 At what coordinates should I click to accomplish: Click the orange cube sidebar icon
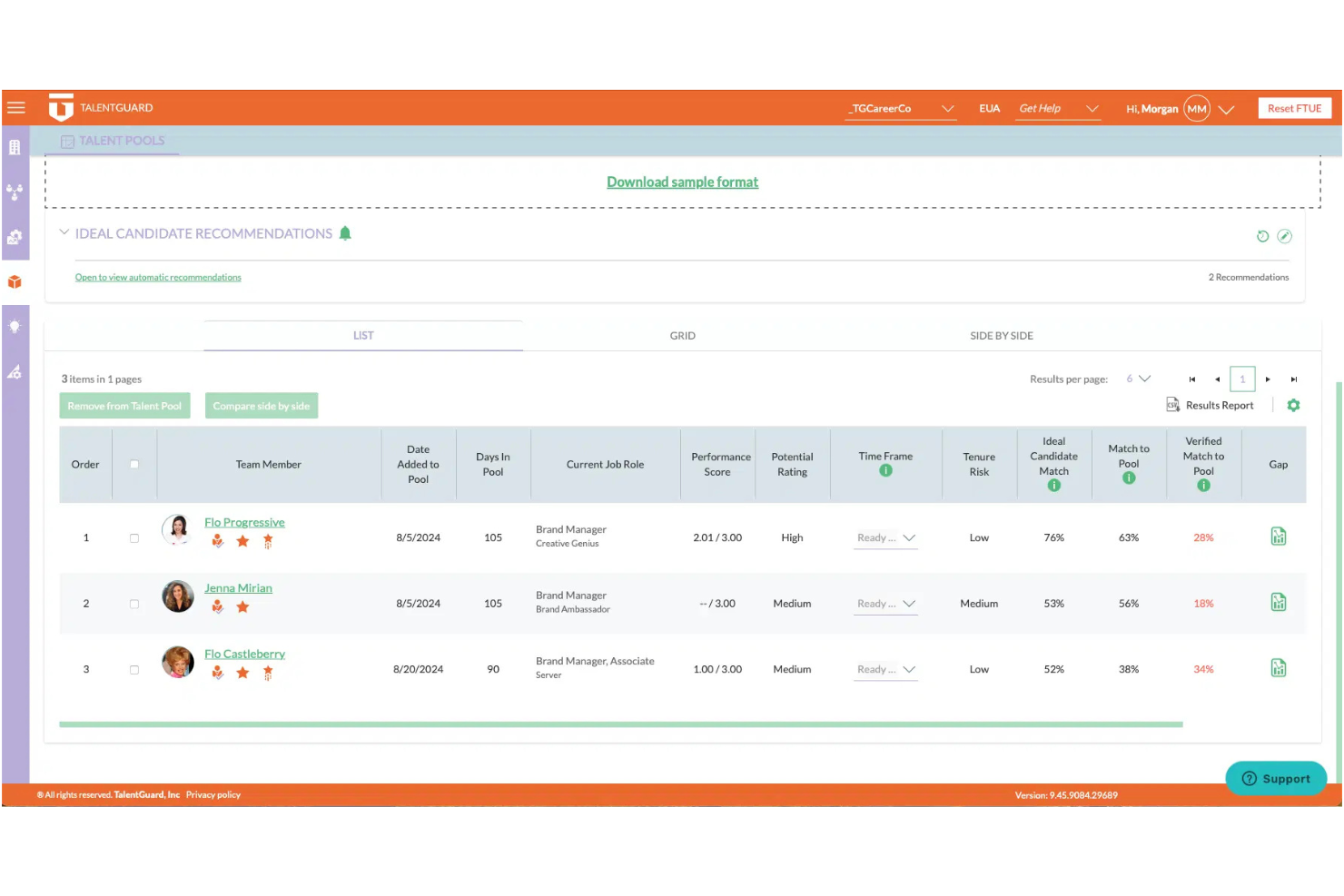click(x=15, y=281)
